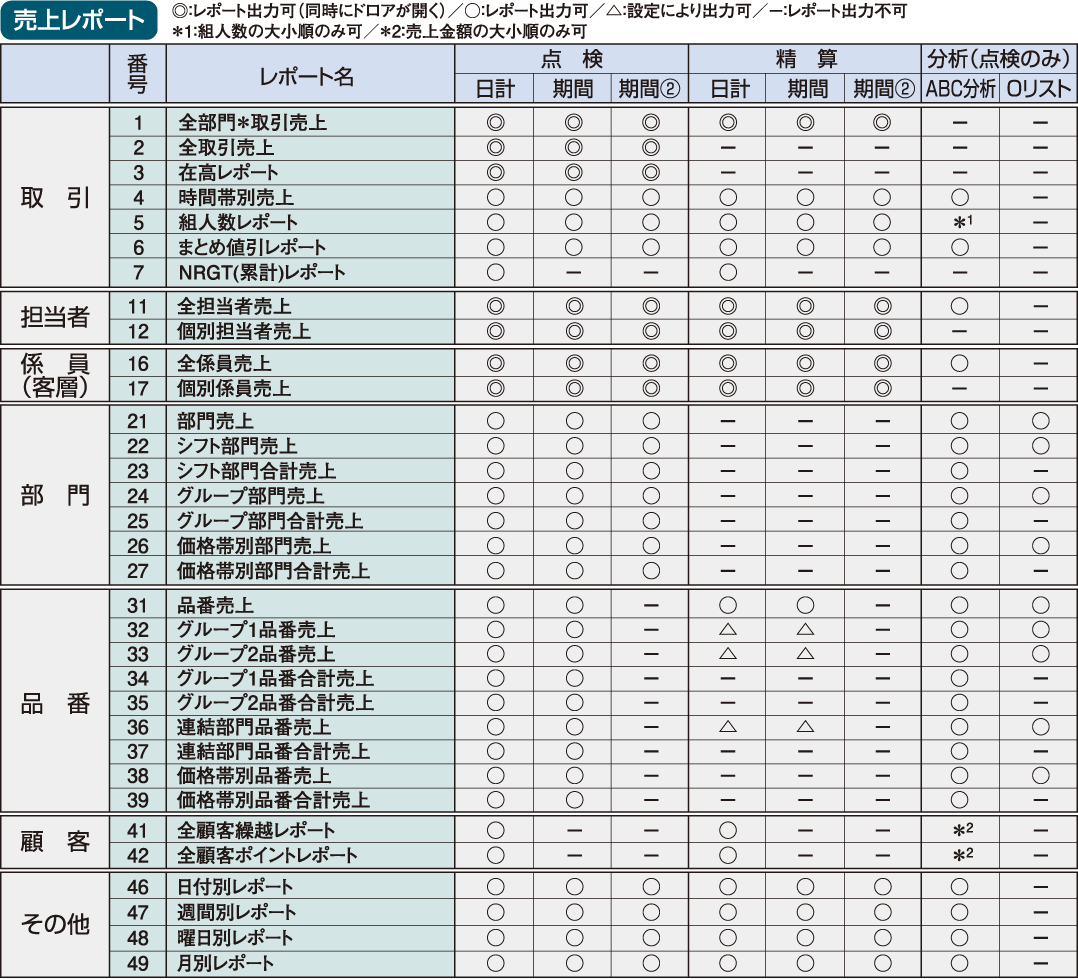The width and height of the screenshot is (1078, 979).
Task: Click circle for 部門売上 in Oリスト column
Action: (x=1040, y=421)
